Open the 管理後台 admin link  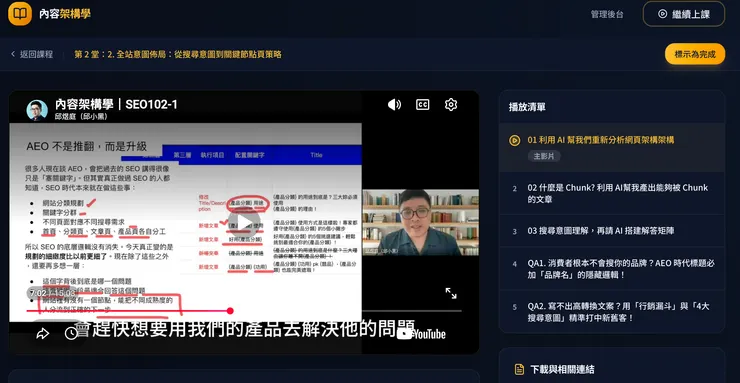coord(607,15)
